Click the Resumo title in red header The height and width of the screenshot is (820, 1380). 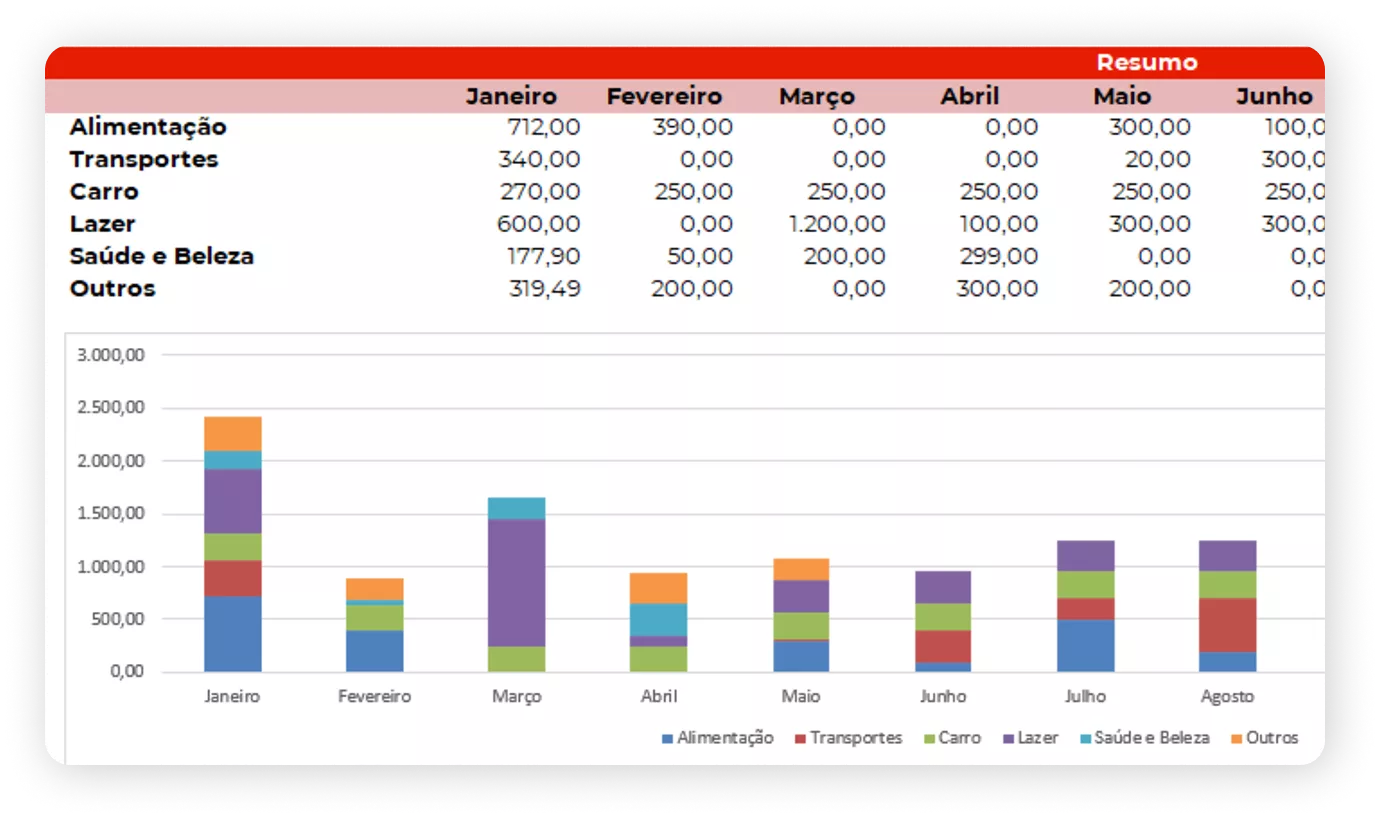(1146, 62)
